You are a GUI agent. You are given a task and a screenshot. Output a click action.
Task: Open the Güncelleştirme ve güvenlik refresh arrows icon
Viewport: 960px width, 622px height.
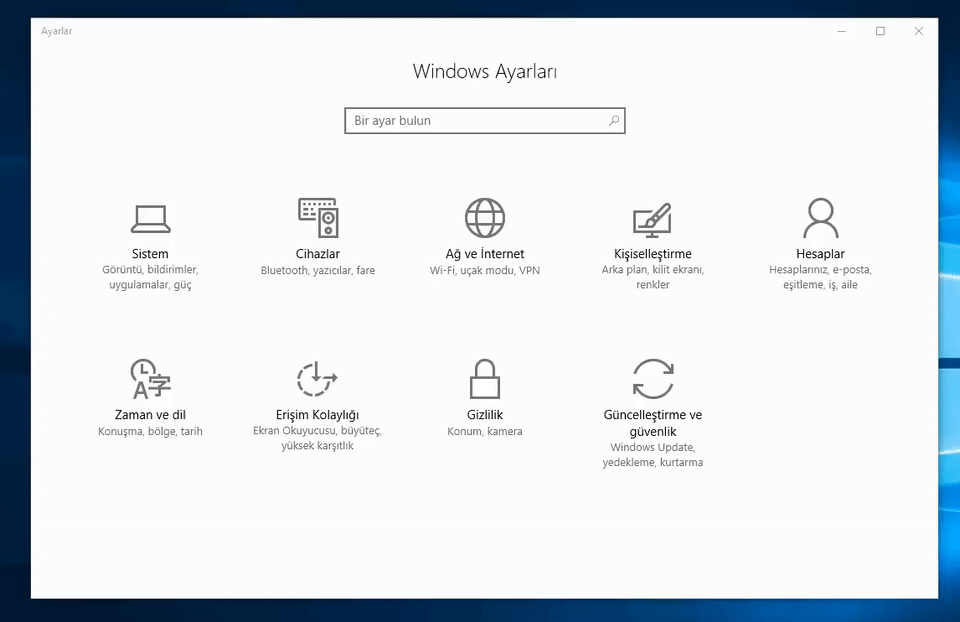(652, 379)
